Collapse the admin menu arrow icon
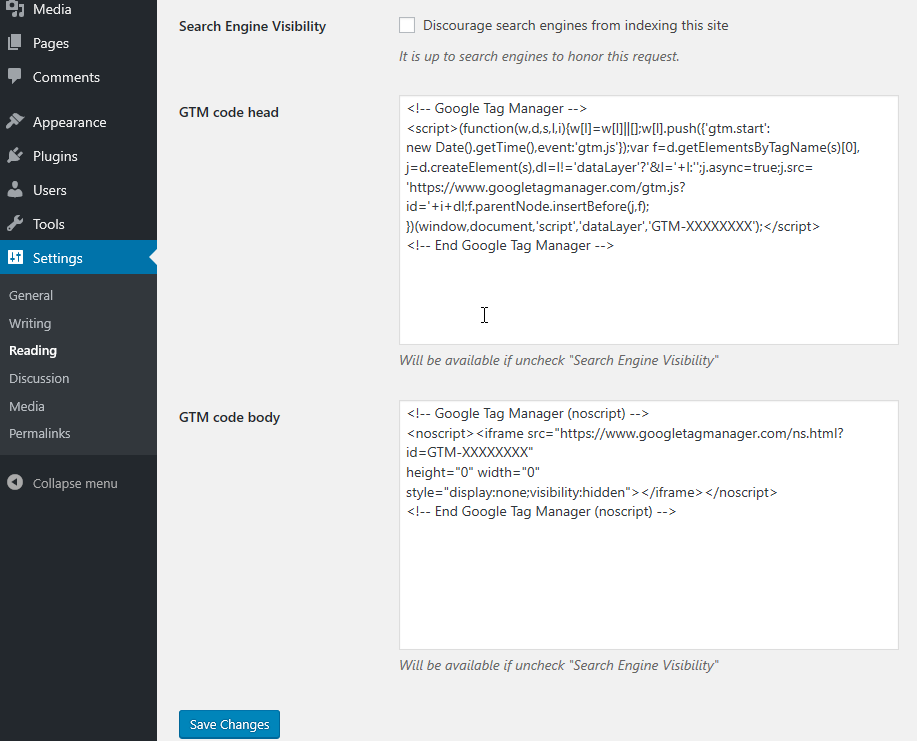Image resolution: width=917 pixels, height=741 pixels. 15,482
